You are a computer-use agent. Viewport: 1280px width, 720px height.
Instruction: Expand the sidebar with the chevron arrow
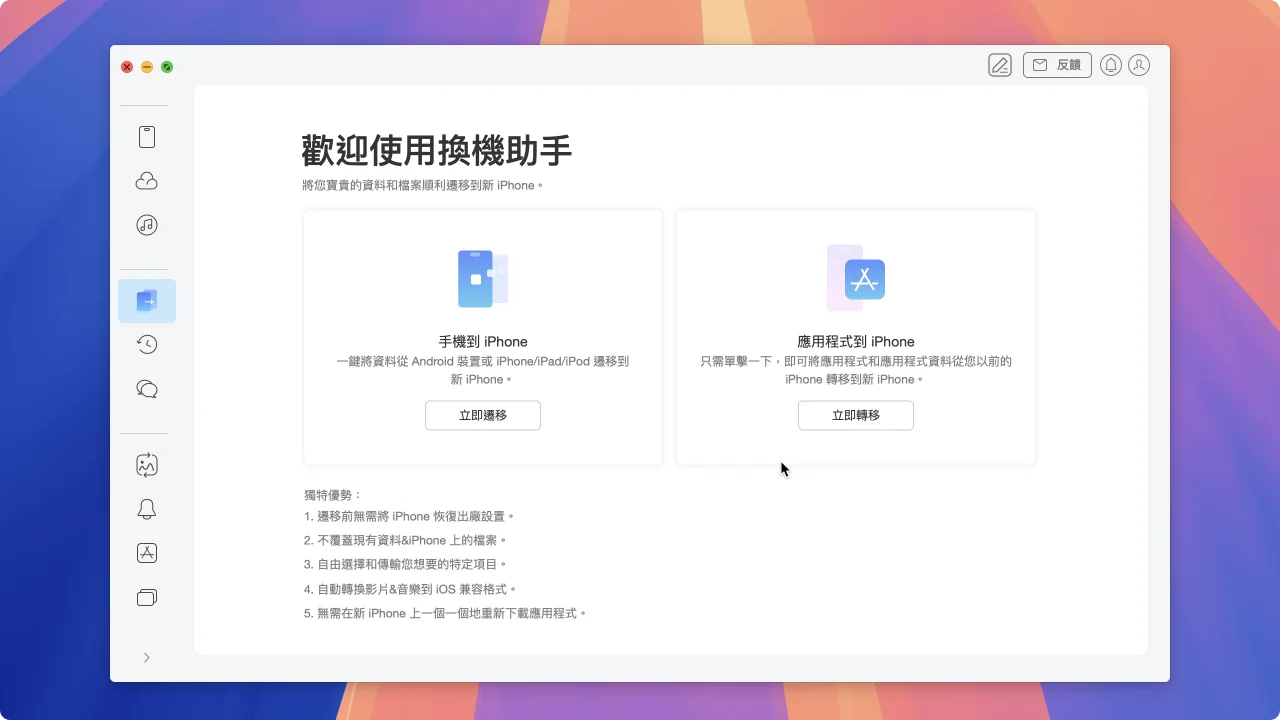coord(147,657)
